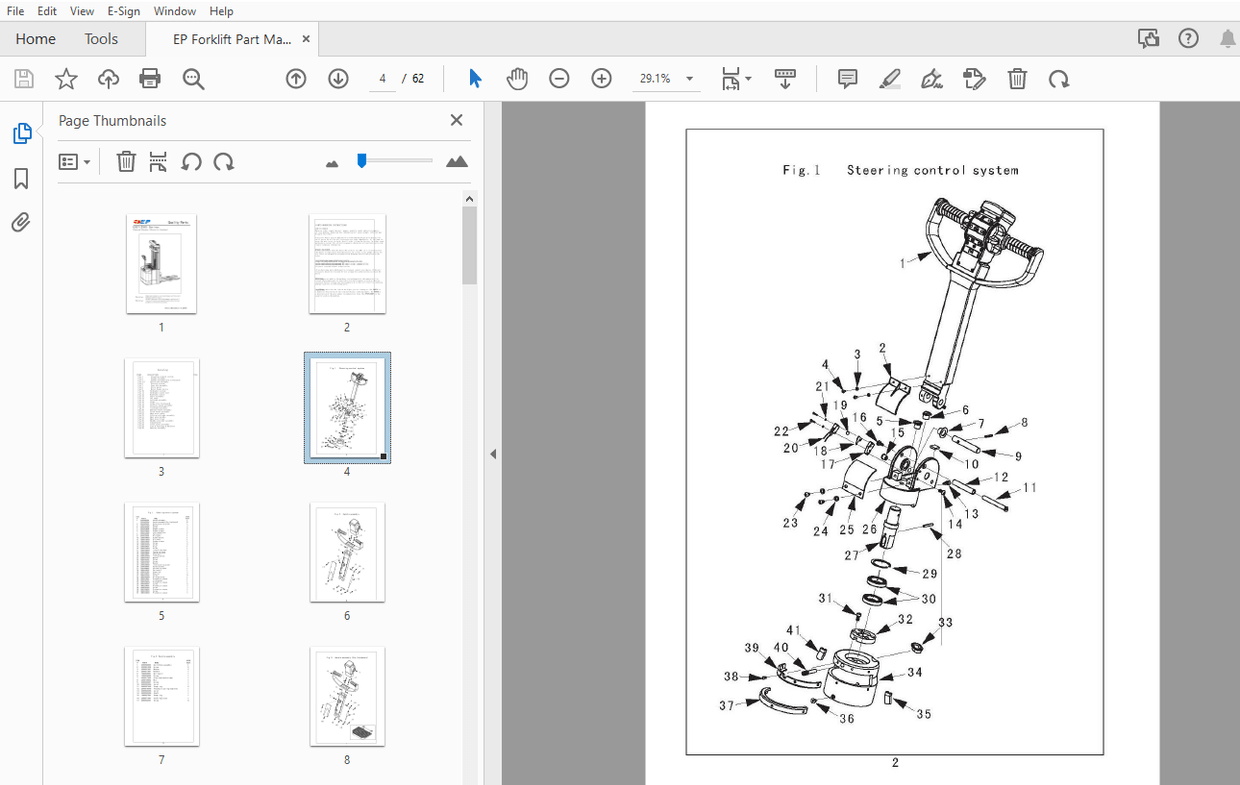The width and height of the screenshot is (1240, 785).
Task: Open the Attachments paperclip panel
Action: point(21,222)
